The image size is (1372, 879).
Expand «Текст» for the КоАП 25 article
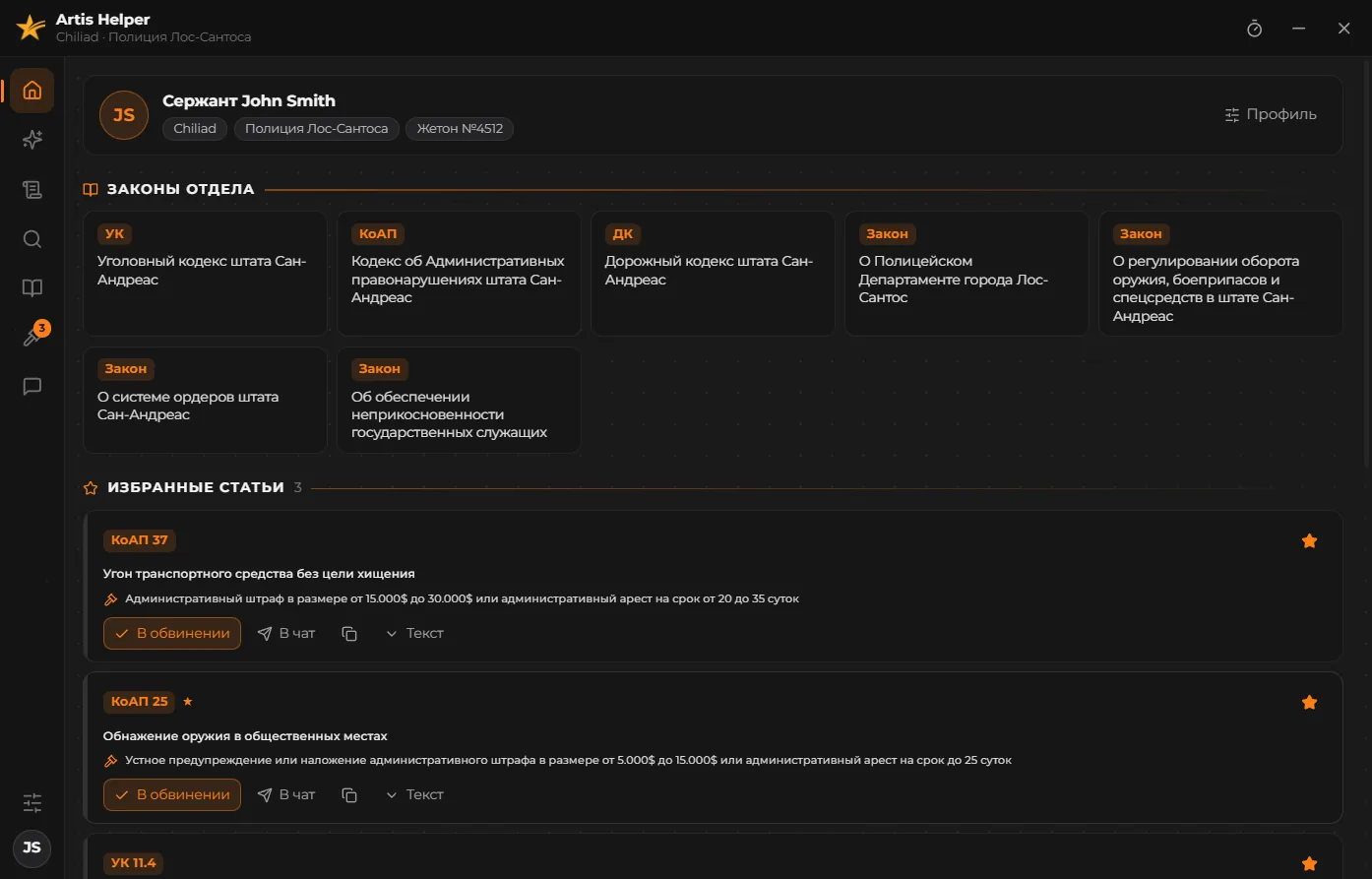414,795
